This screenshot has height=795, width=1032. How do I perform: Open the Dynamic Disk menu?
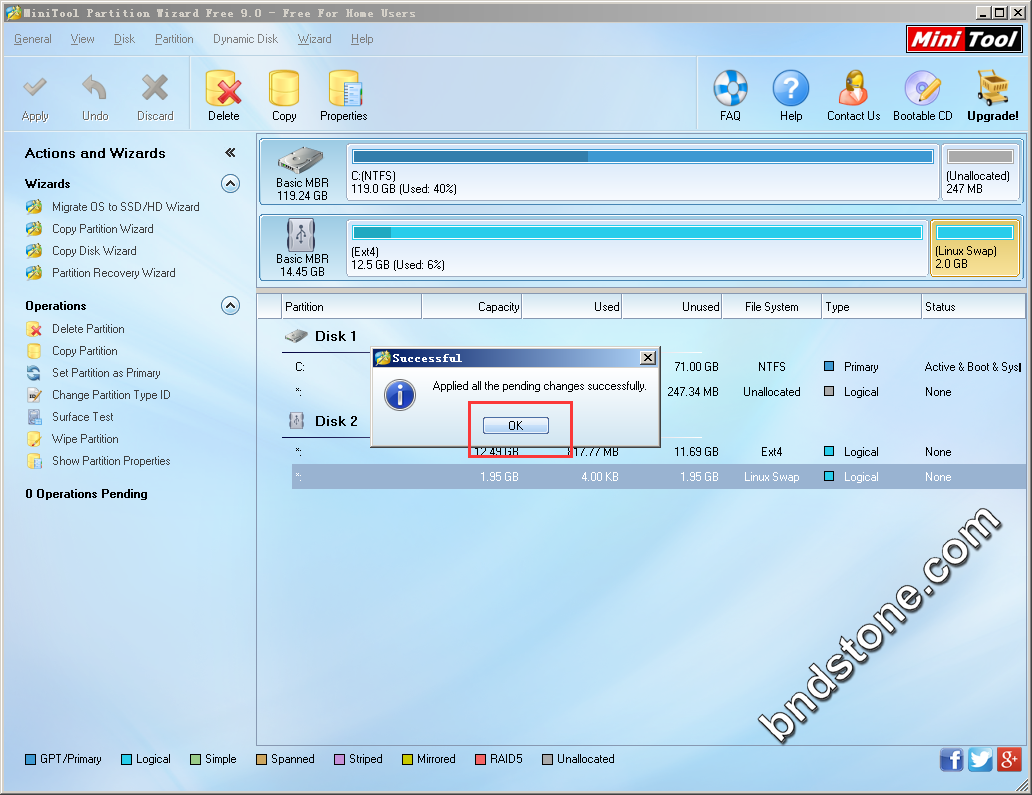coord(245,39)
